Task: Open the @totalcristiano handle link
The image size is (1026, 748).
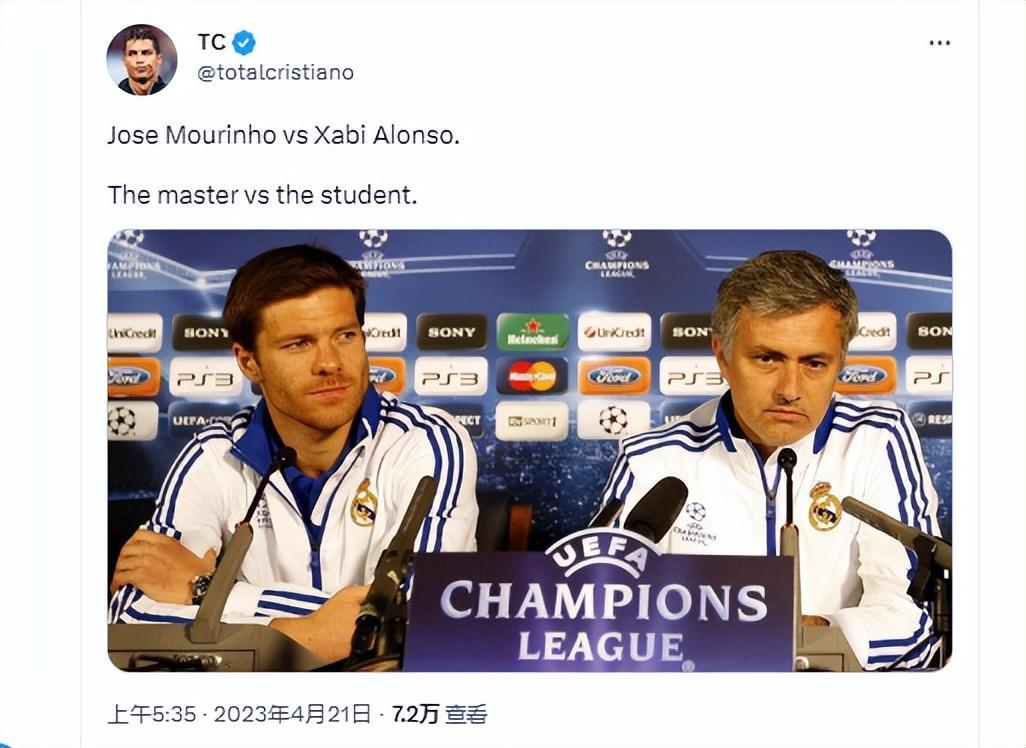Action: [275, 72]
